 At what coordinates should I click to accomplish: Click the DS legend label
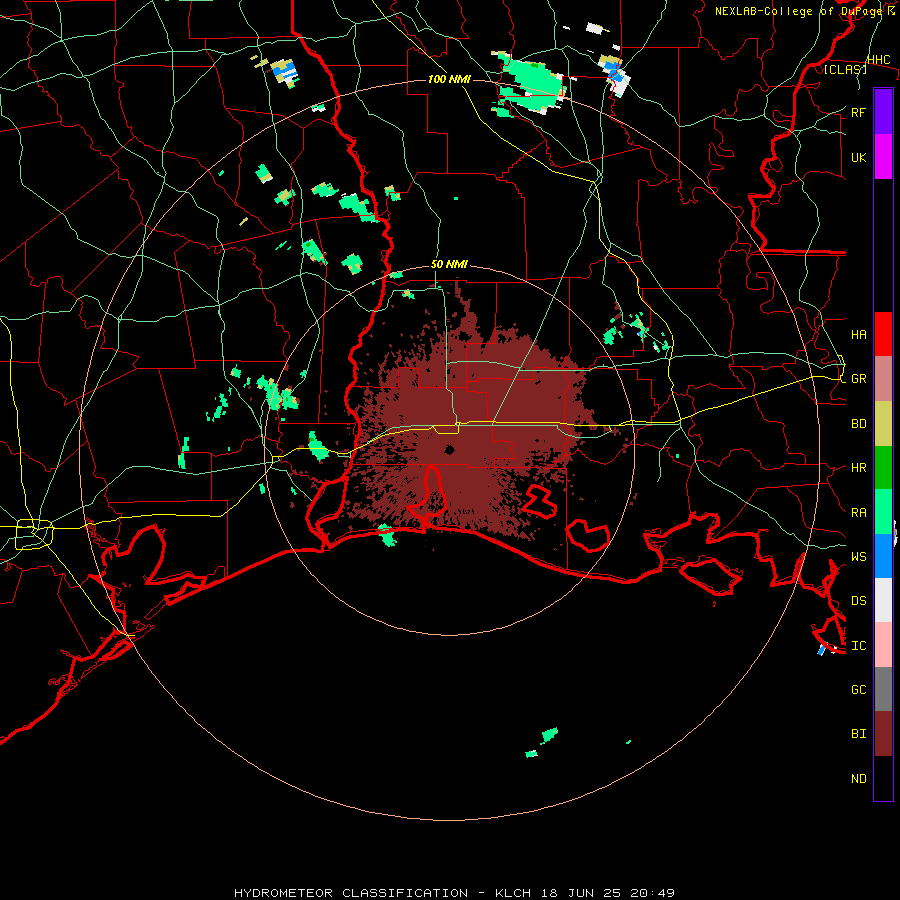coord(858,600)
